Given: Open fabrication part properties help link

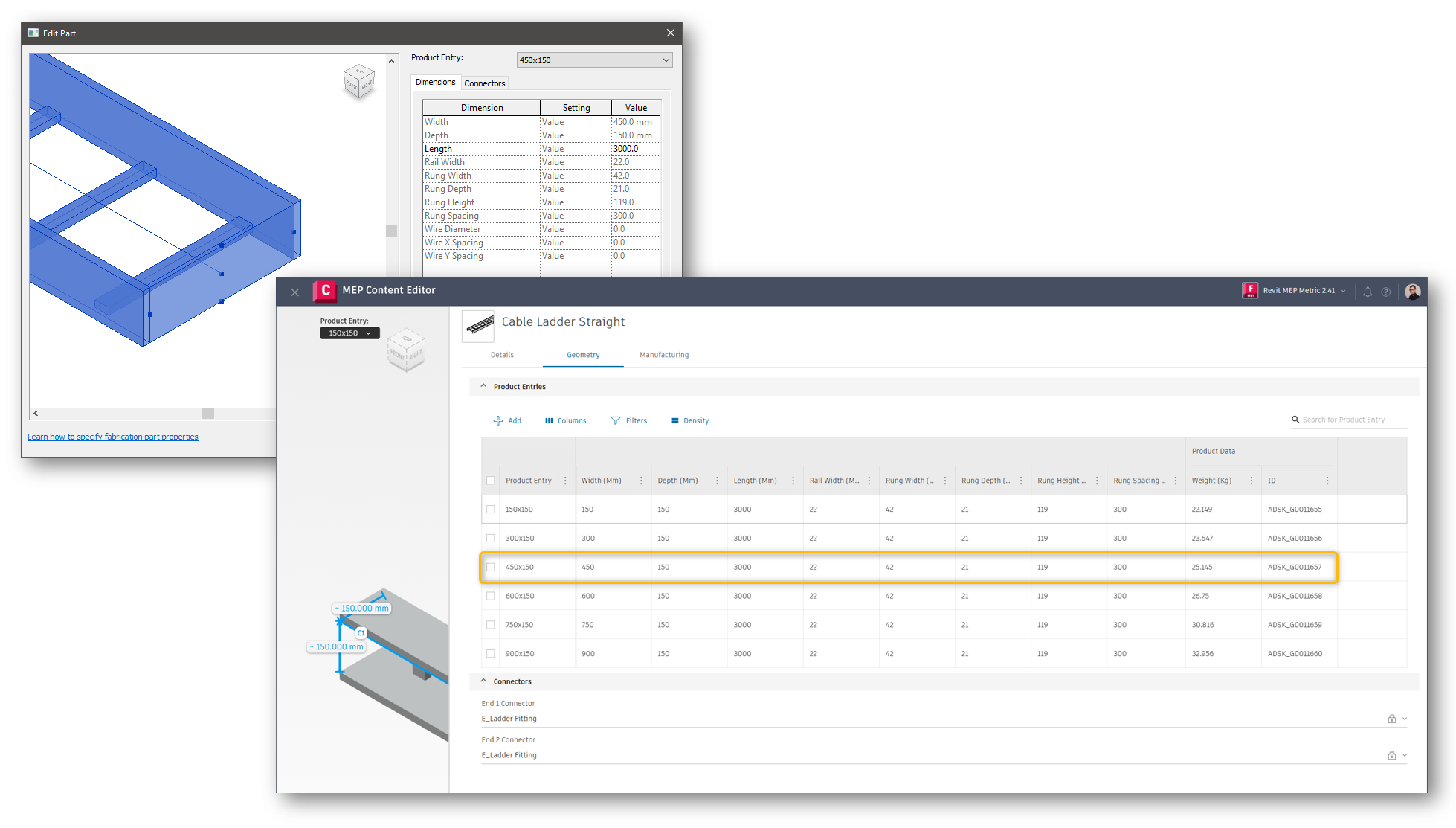Looking at the screenshot, I should (113, 437).
